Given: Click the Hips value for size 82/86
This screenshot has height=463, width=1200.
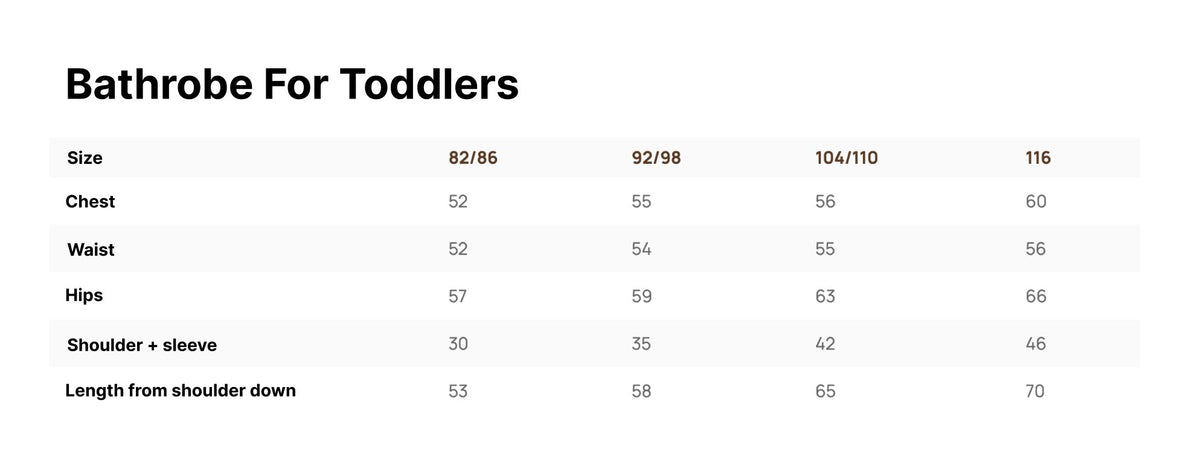Looking at the screenshot, I should (x=458, y=297).
